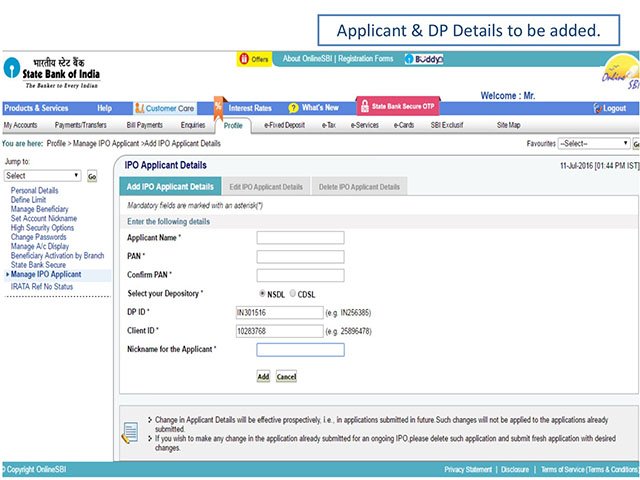This screenshot has width=640, height=480.
Task: Open Define Limit sidebar link
Action: (x=29, y=200)
